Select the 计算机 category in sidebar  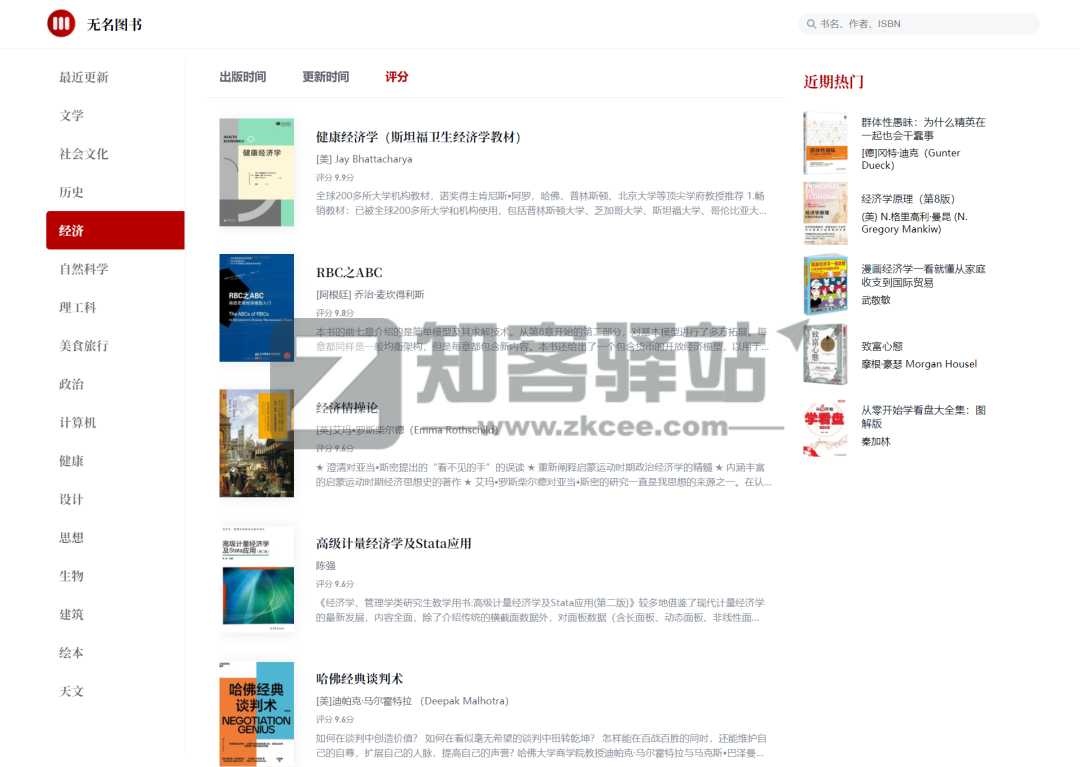(x=79, y=422)
